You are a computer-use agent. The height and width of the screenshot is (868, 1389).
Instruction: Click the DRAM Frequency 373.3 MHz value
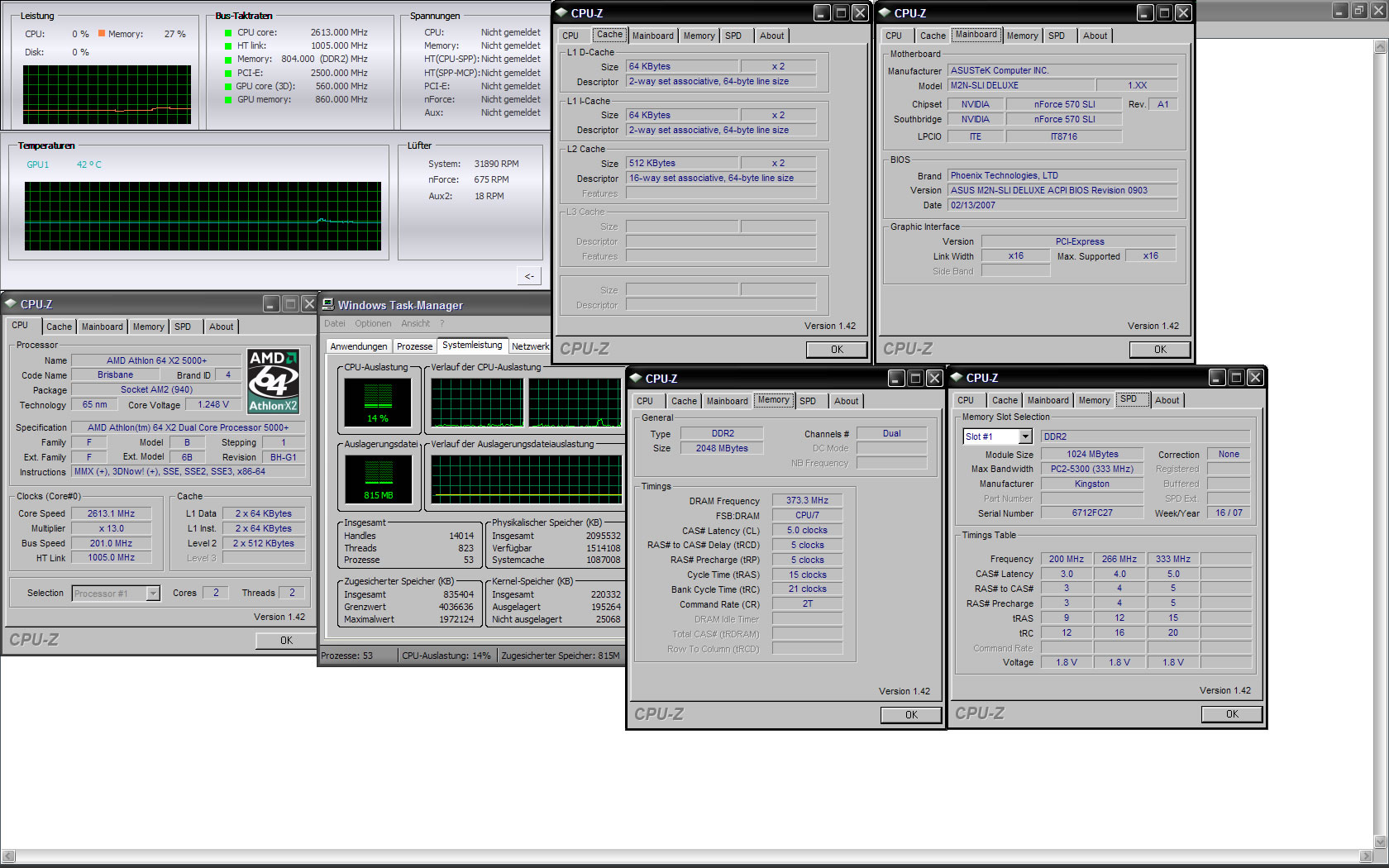(x=807, y=500)
